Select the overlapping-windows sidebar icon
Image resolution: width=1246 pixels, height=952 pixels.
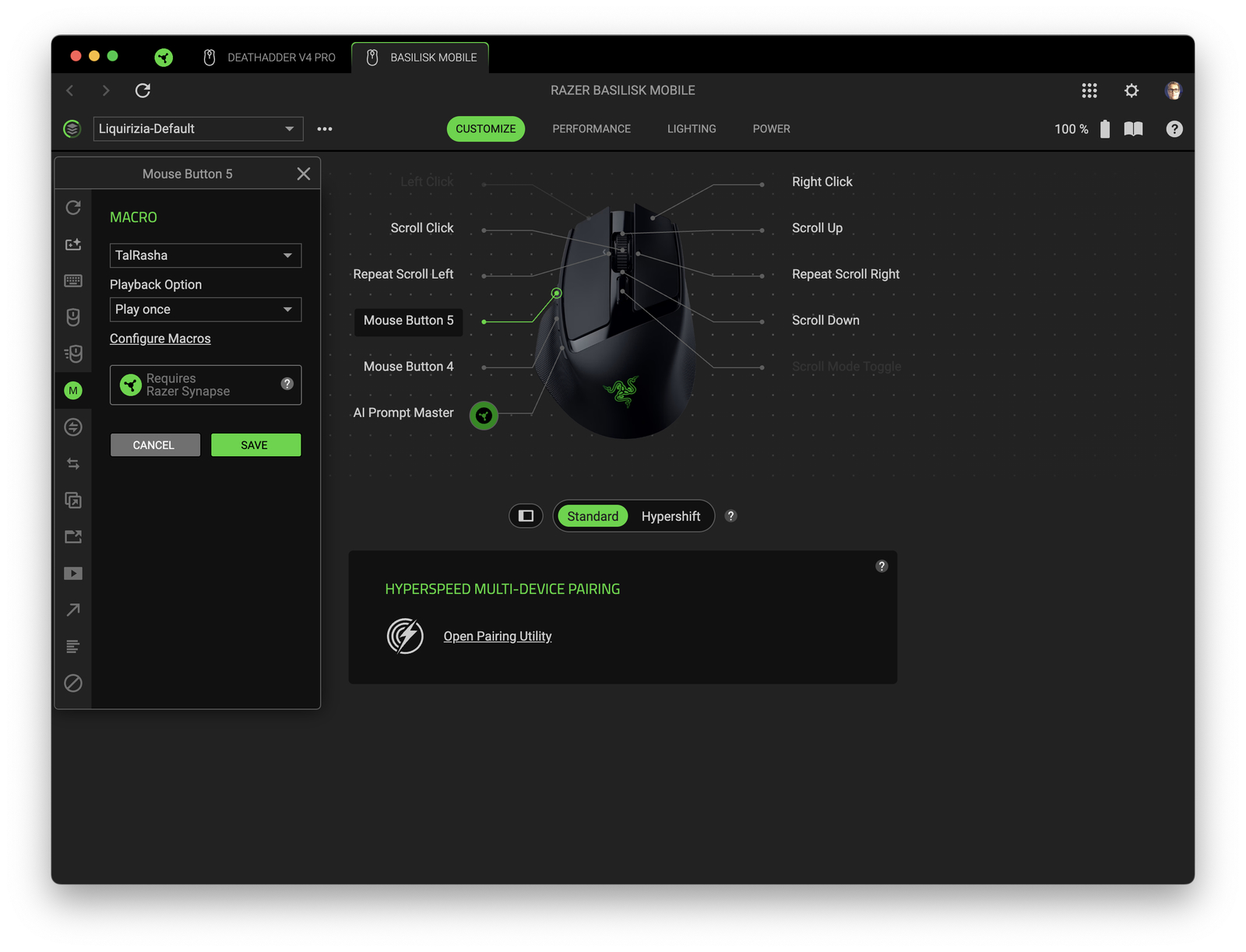[73, 501]
